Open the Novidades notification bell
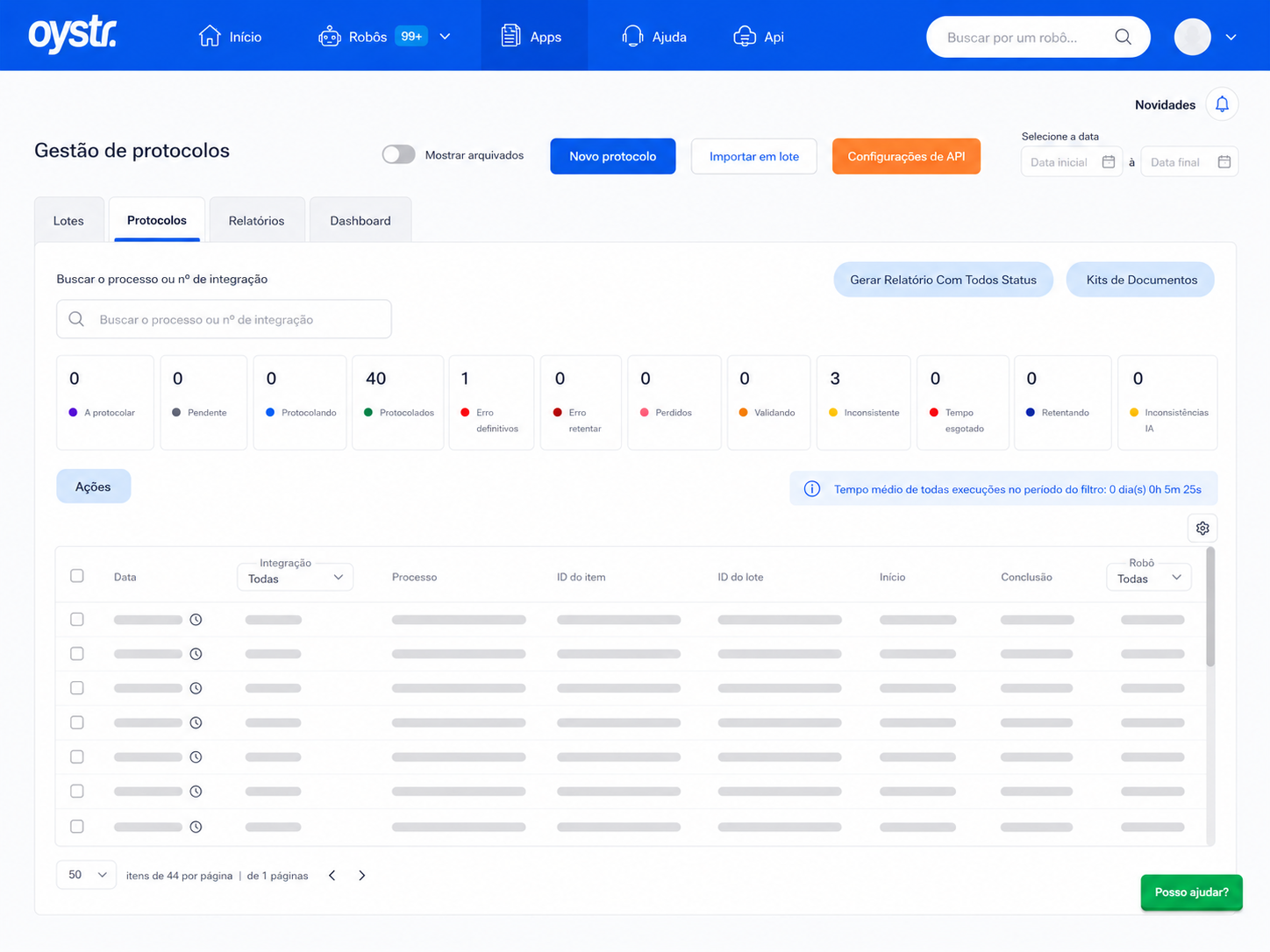The image size is (1270, 952). point(1222,104)
